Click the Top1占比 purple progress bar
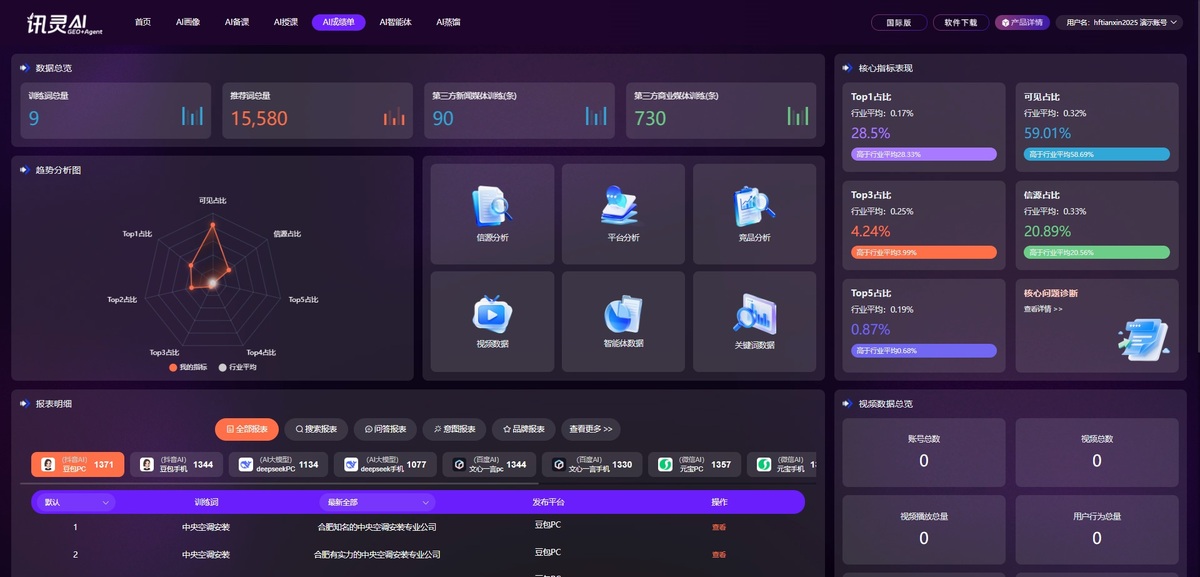1200x577 pixels. coord(923,154)
